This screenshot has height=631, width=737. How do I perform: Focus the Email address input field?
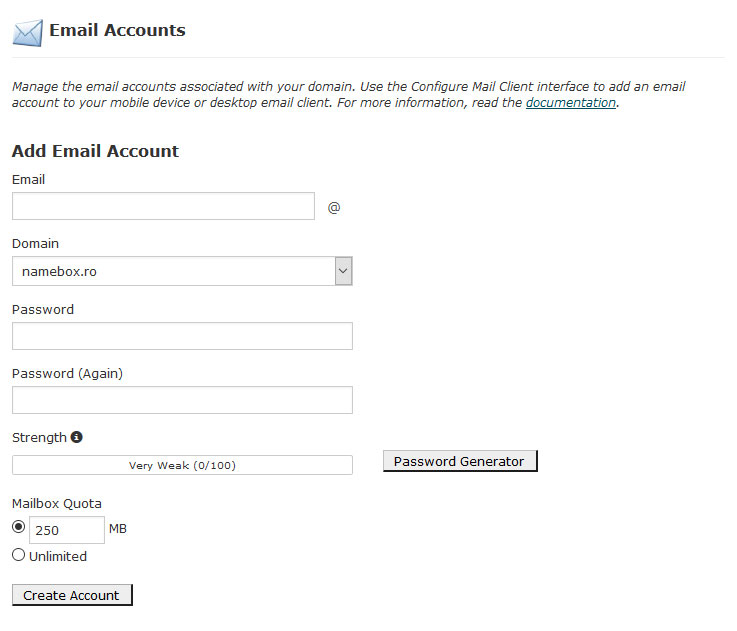click(163, 206)
